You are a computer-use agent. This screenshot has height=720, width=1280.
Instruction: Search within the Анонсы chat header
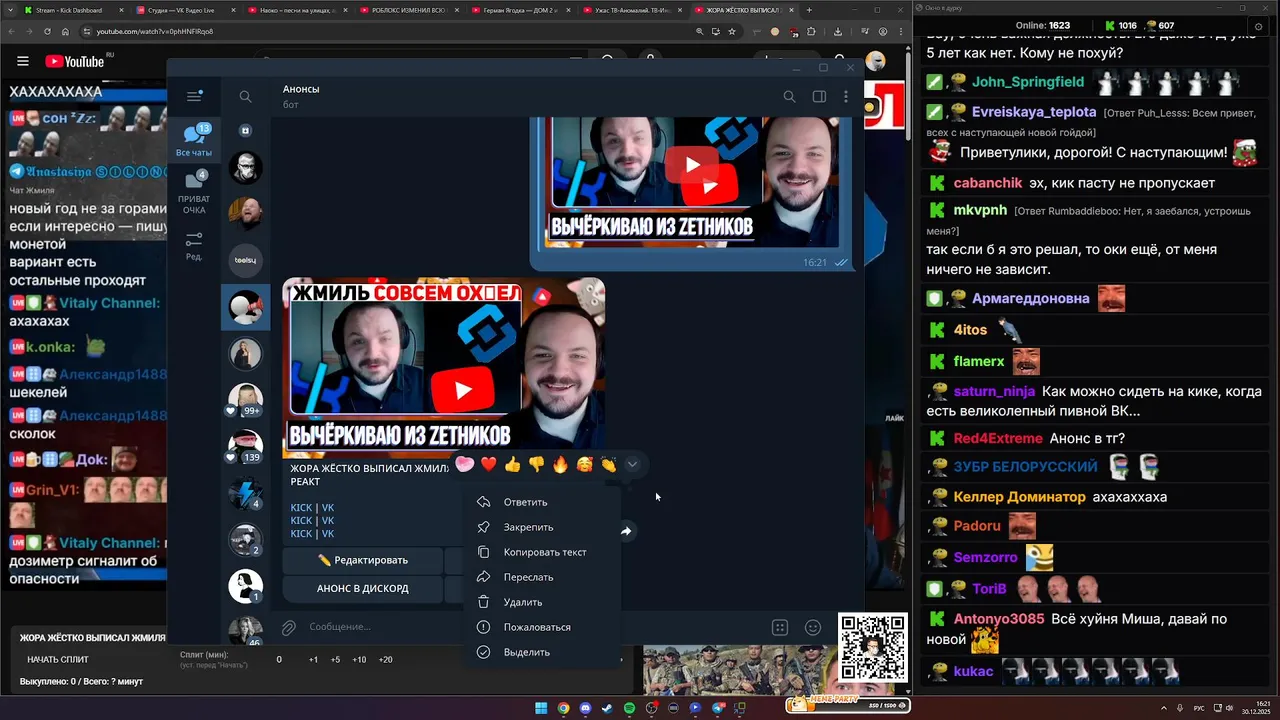coord(789,97)
